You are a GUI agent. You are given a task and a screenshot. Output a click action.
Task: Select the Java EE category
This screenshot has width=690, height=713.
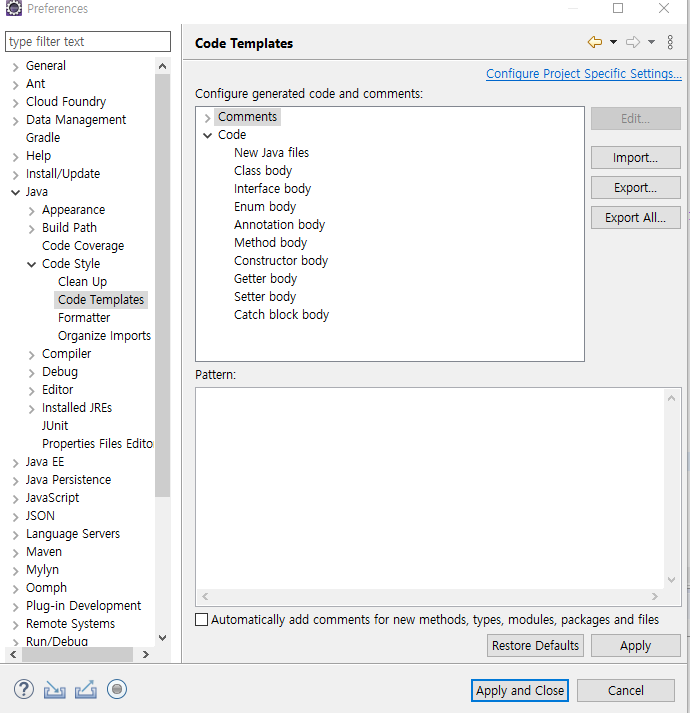click(45, 462)
